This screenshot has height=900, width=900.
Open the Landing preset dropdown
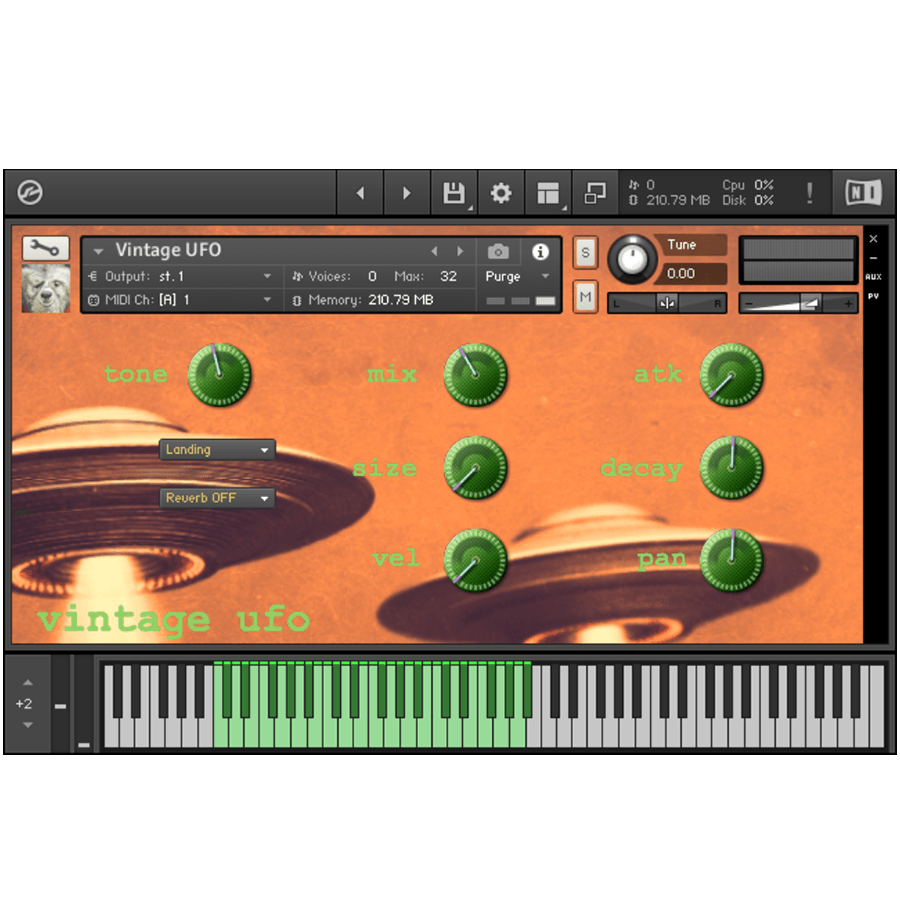217,449
